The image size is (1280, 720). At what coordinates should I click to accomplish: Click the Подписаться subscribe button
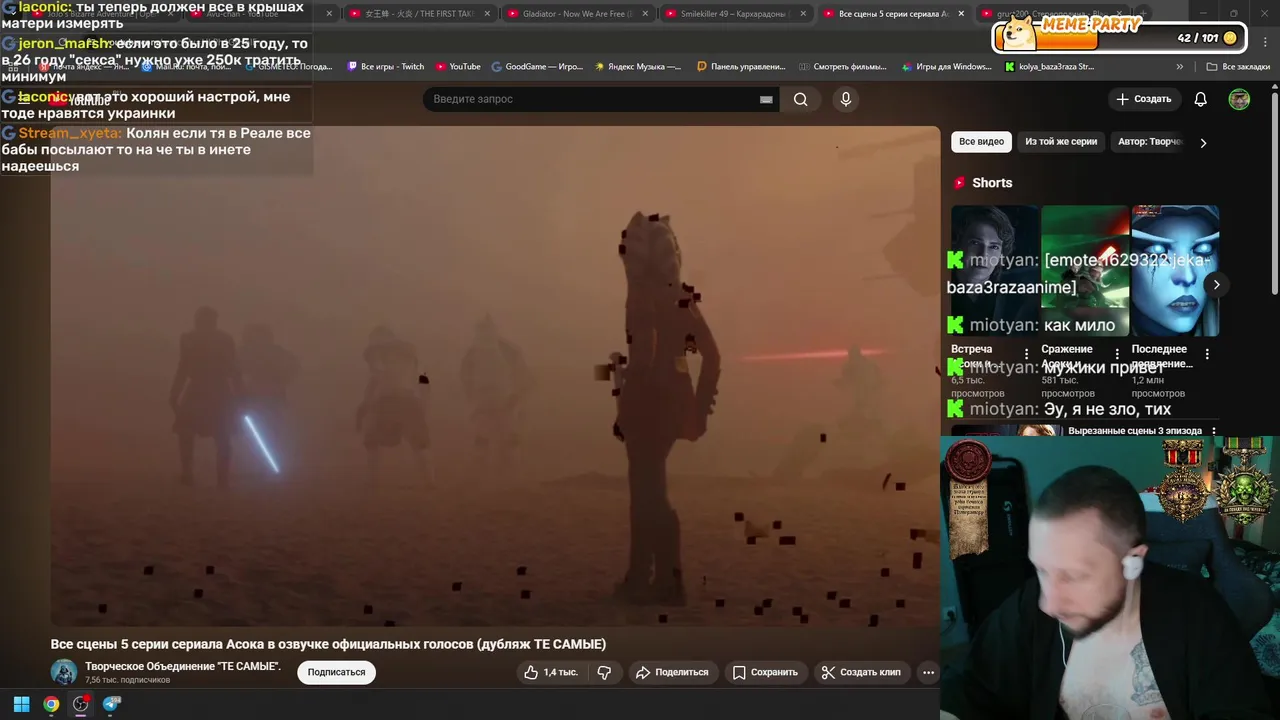(x=336, y=672)
